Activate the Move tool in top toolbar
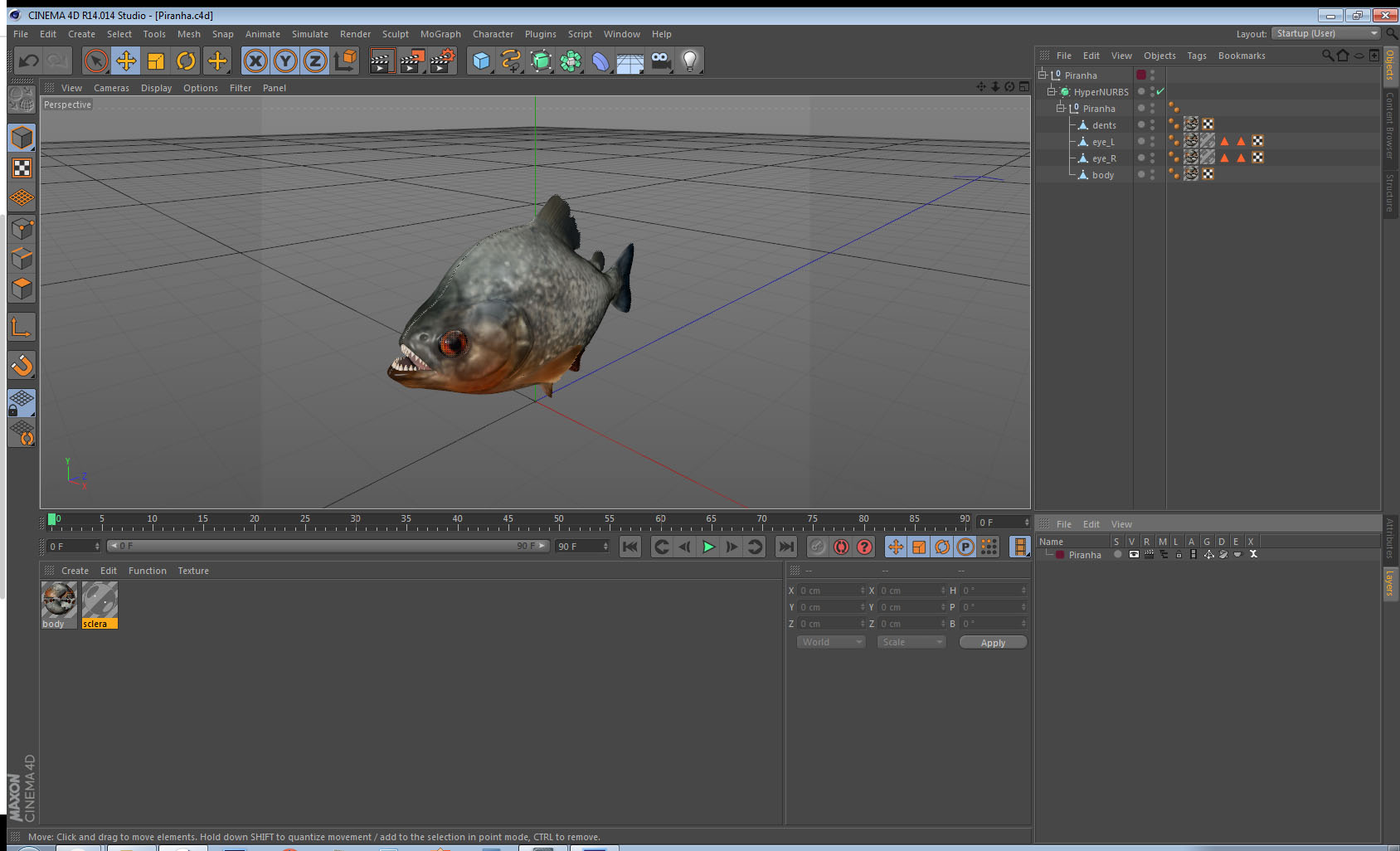1400x851 pixels. point(126,61)
